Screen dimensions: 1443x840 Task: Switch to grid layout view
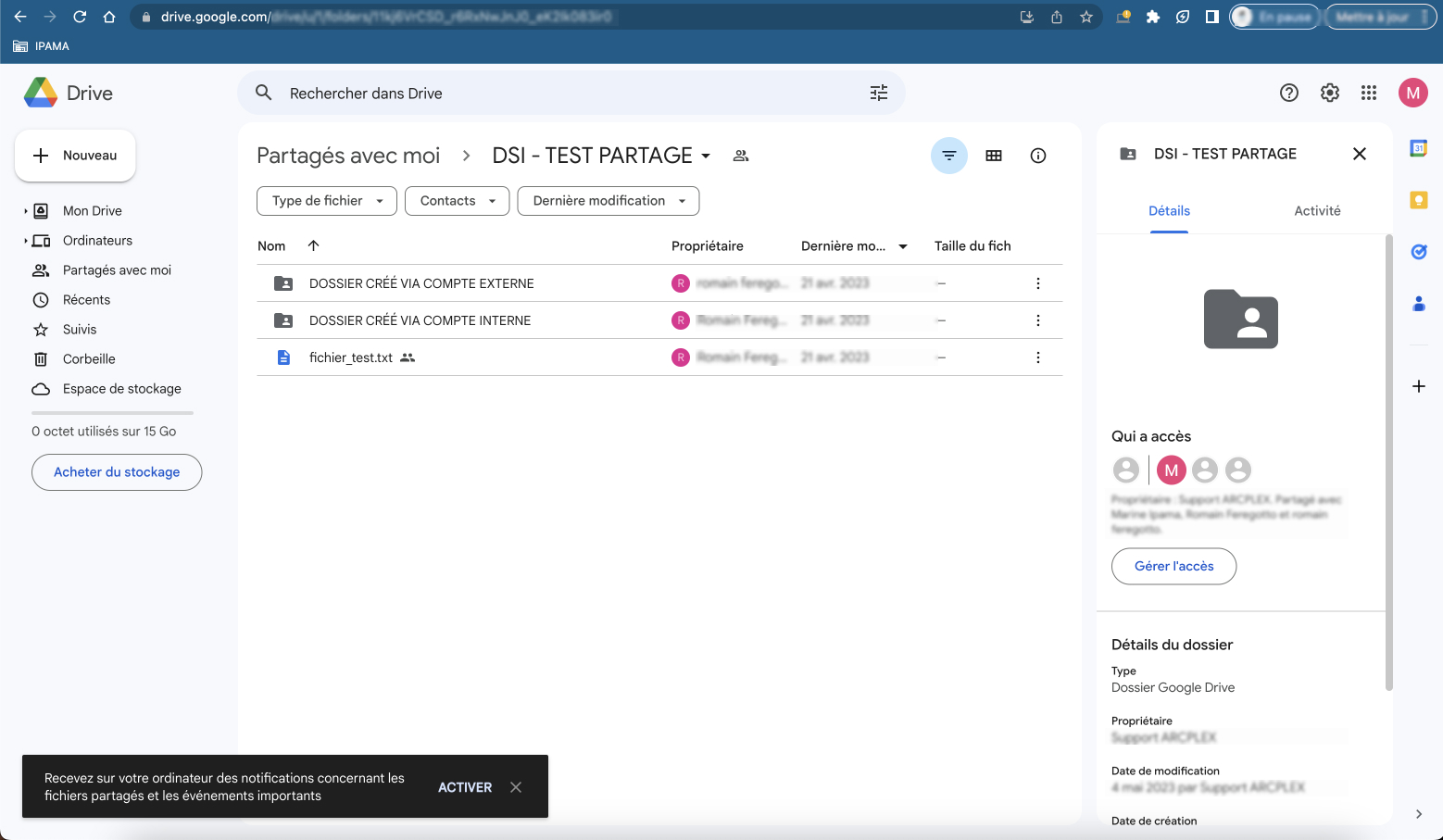[x=994, y=156]
